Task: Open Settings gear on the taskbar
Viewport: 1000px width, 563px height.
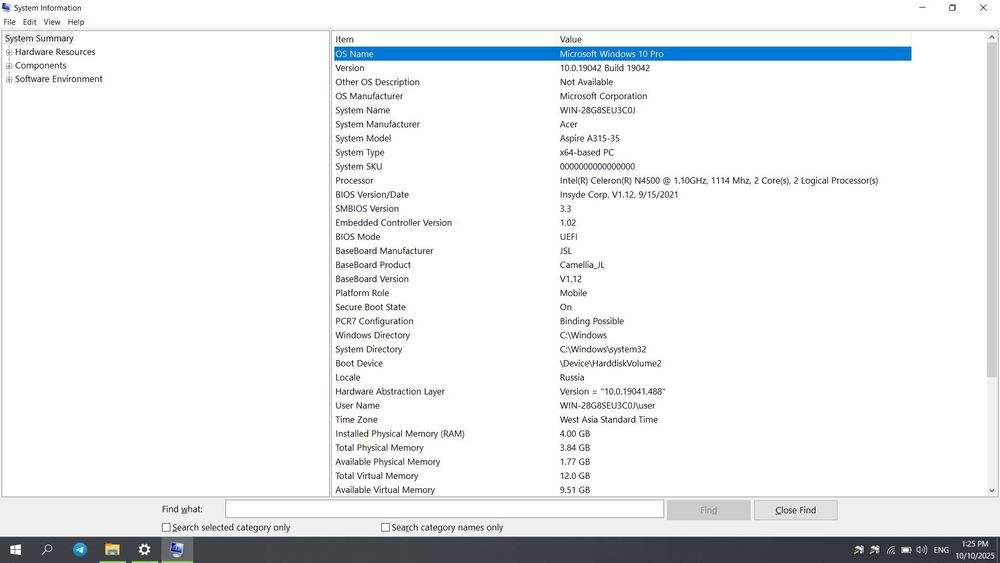Action: pyautogui.click(x=145, y=550)
